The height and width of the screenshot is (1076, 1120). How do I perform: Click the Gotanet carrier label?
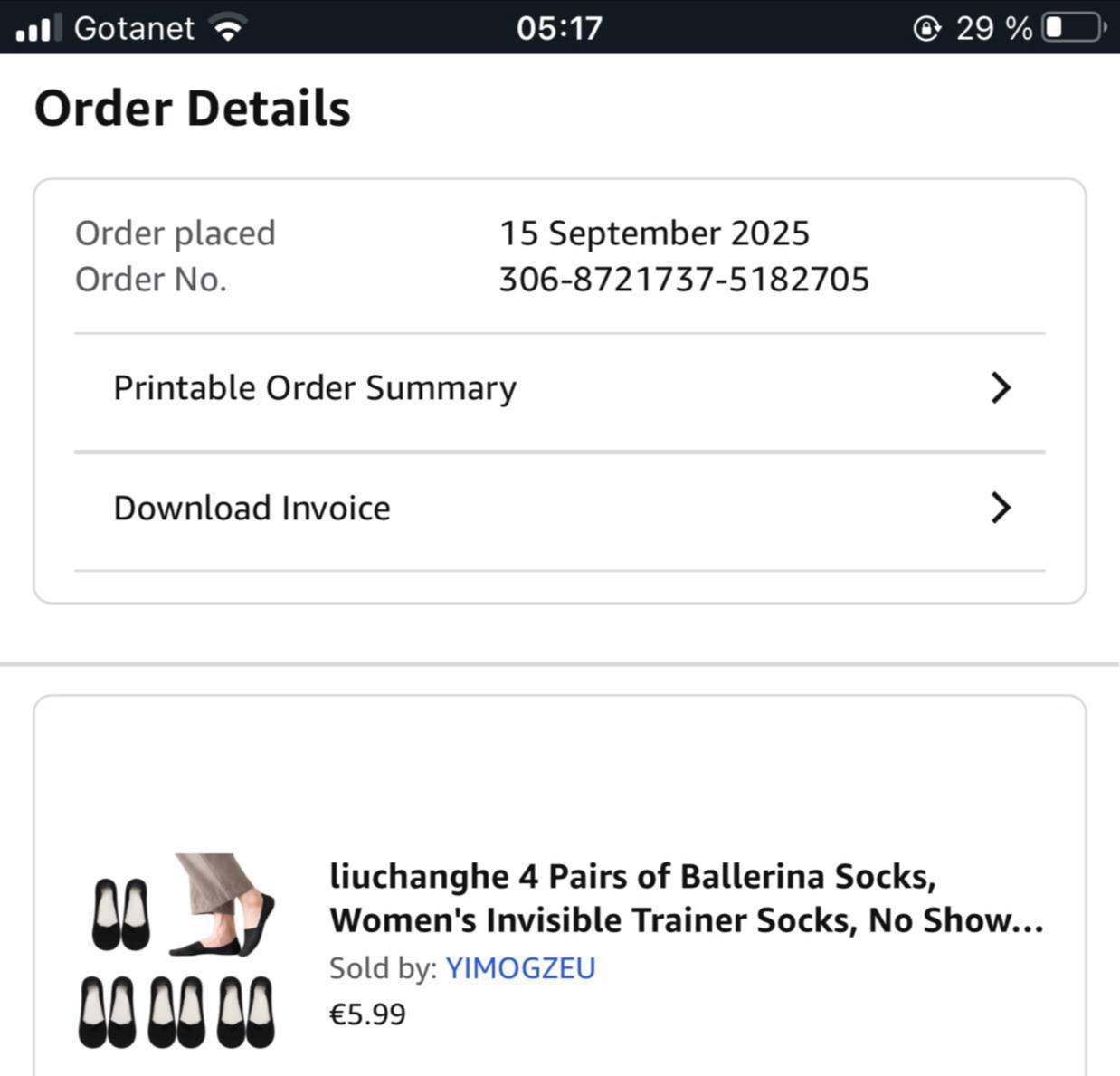[x=134, y=28]
